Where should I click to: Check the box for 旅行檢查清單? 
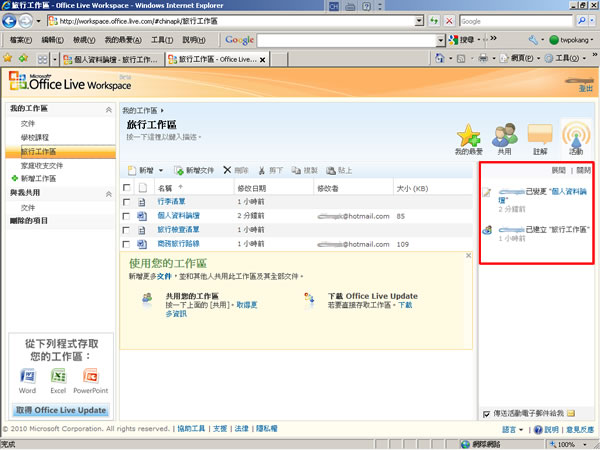pyautogui.click(x=126, y=230)
